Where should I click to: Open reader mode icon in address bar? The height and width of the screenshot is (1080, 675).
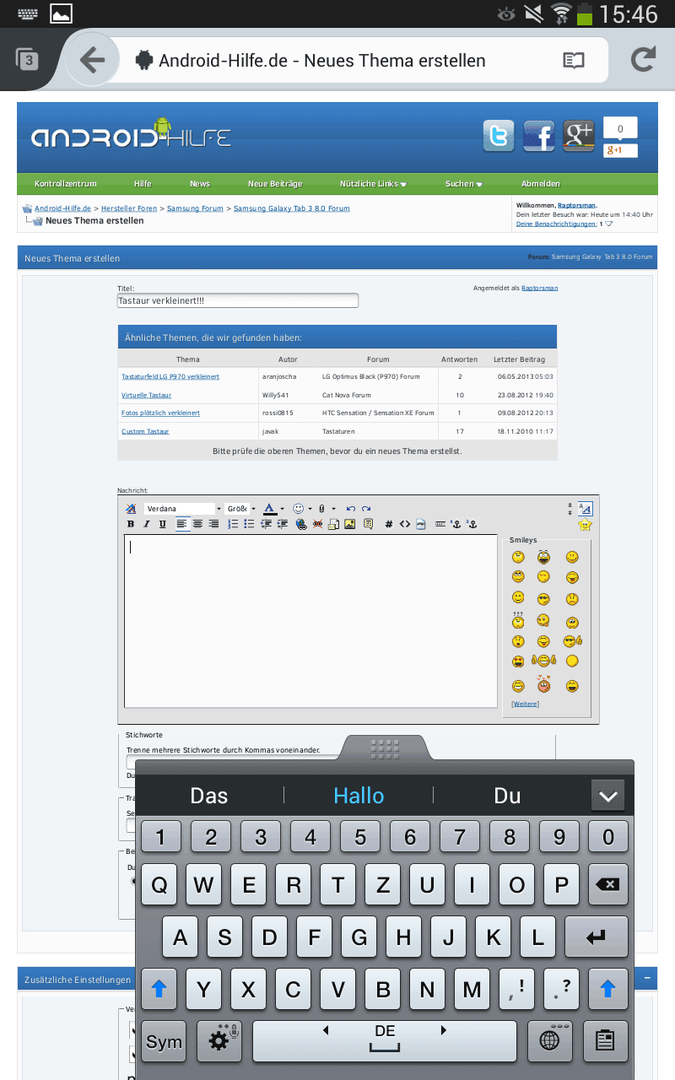pos(573,61)
